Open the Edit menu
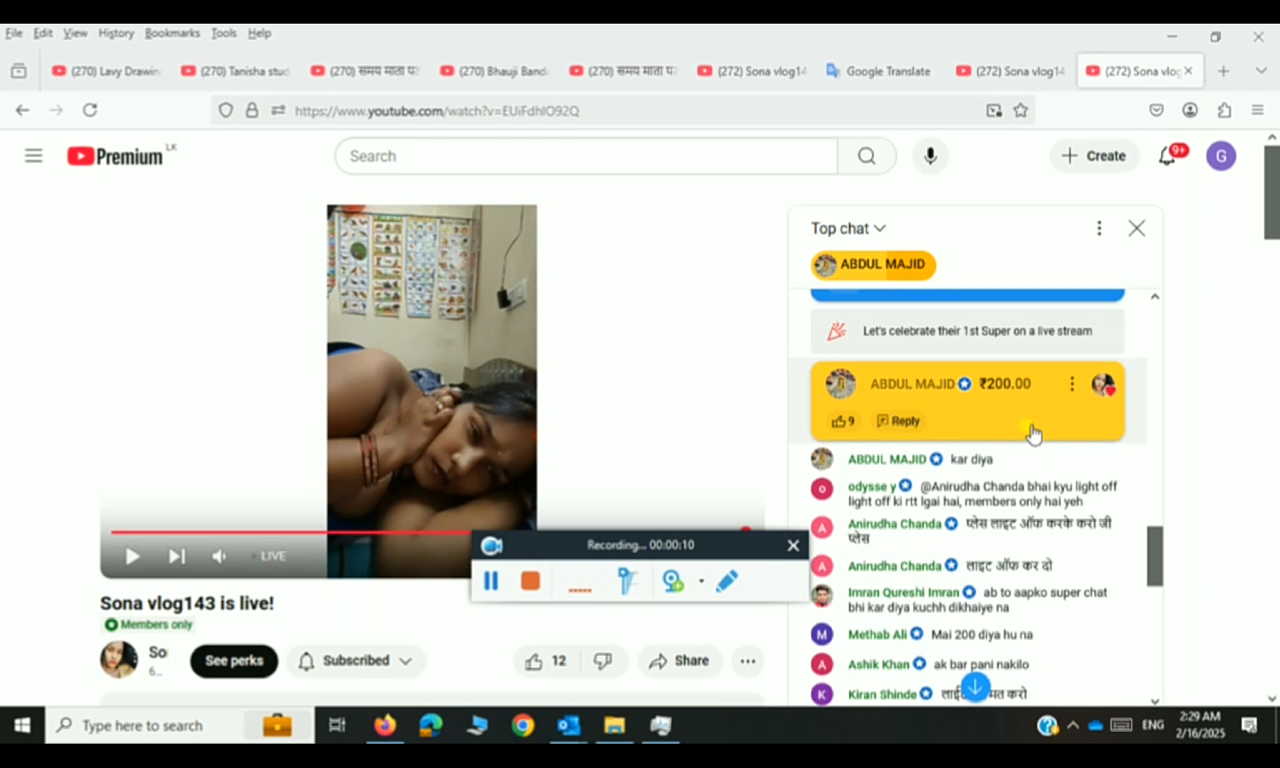The image size is (1280, 768). [43, 33]
